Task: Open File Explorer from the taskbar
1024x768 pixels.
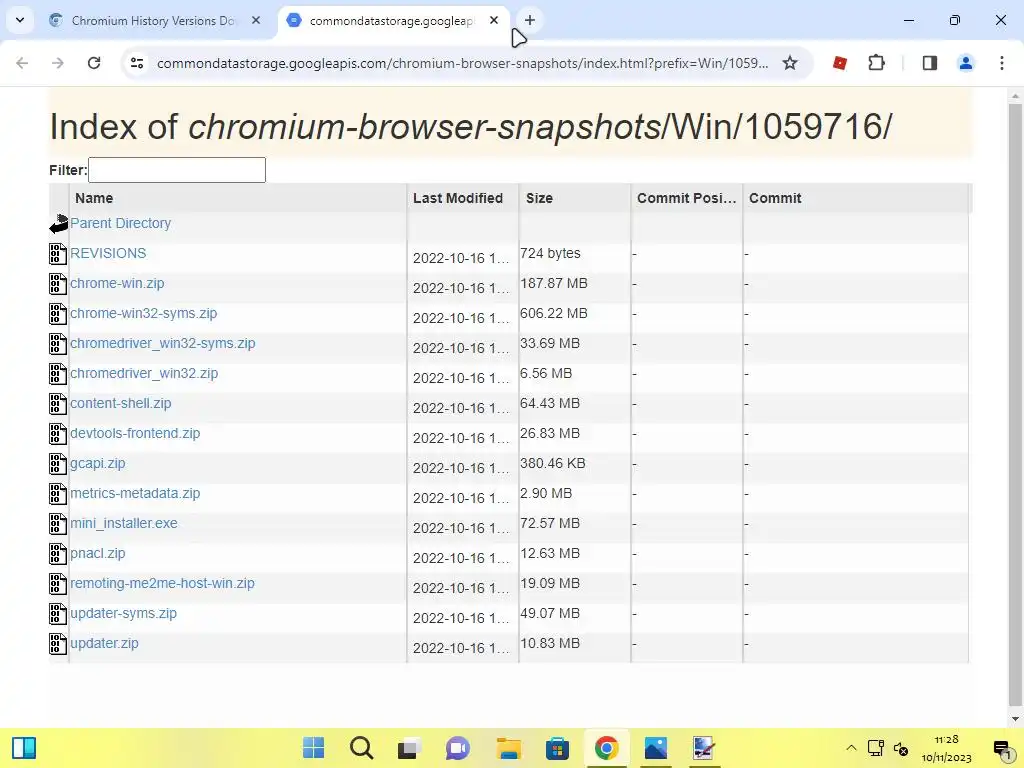Action: pyautogui.click(x=509, y=748)
